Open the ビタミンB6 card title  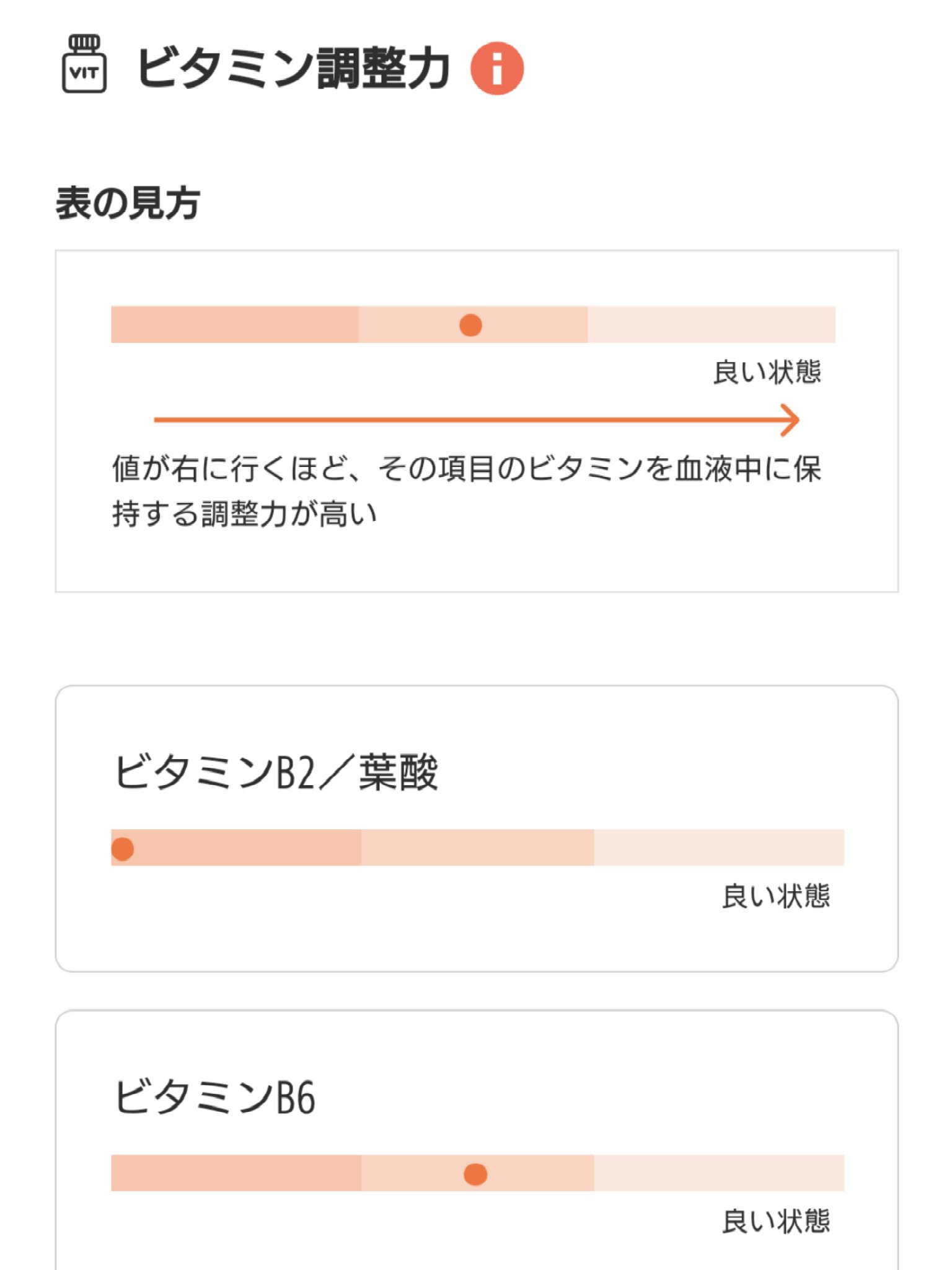coord(214,1097)
